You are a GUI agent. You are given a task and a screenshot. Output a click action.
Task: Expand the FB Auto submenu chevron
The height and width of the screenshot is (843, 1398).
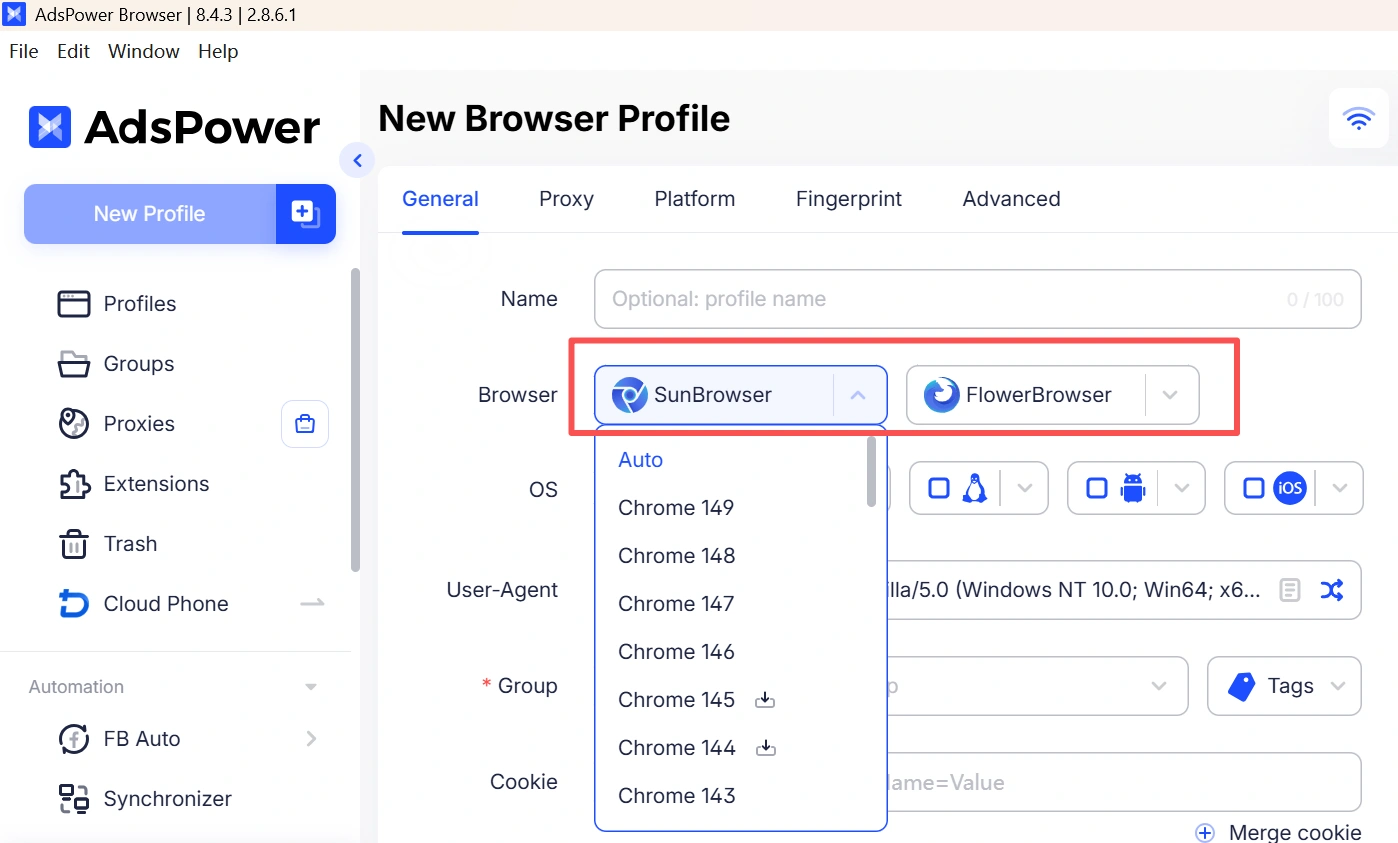[311, 739]
